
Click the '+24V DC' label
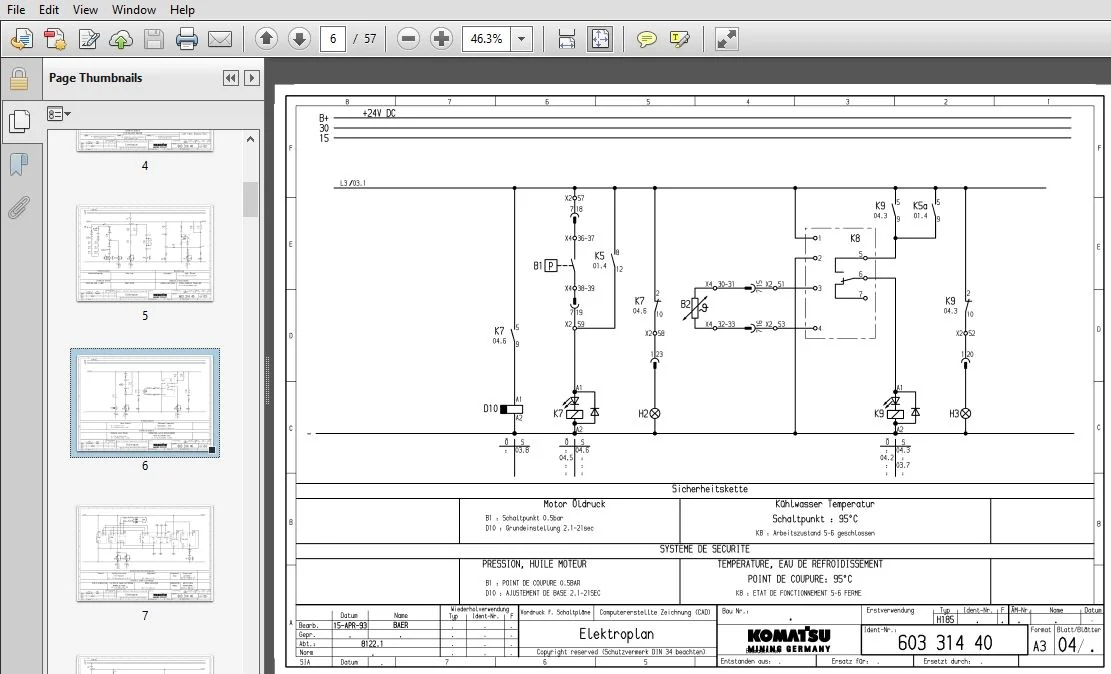pyautogui.click(x=379, y=113)
